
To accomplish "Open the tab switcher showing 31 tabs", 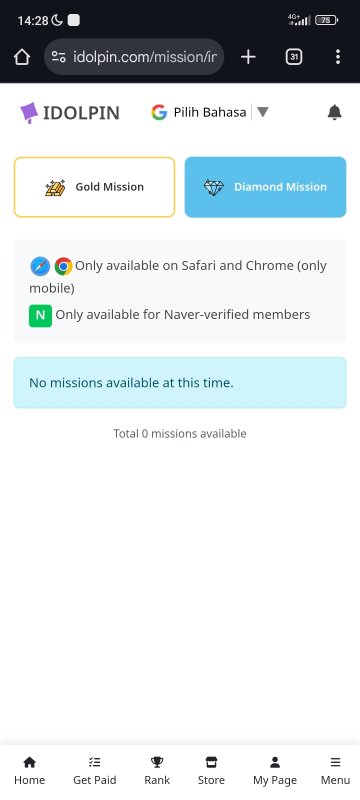I will [294, 57].
